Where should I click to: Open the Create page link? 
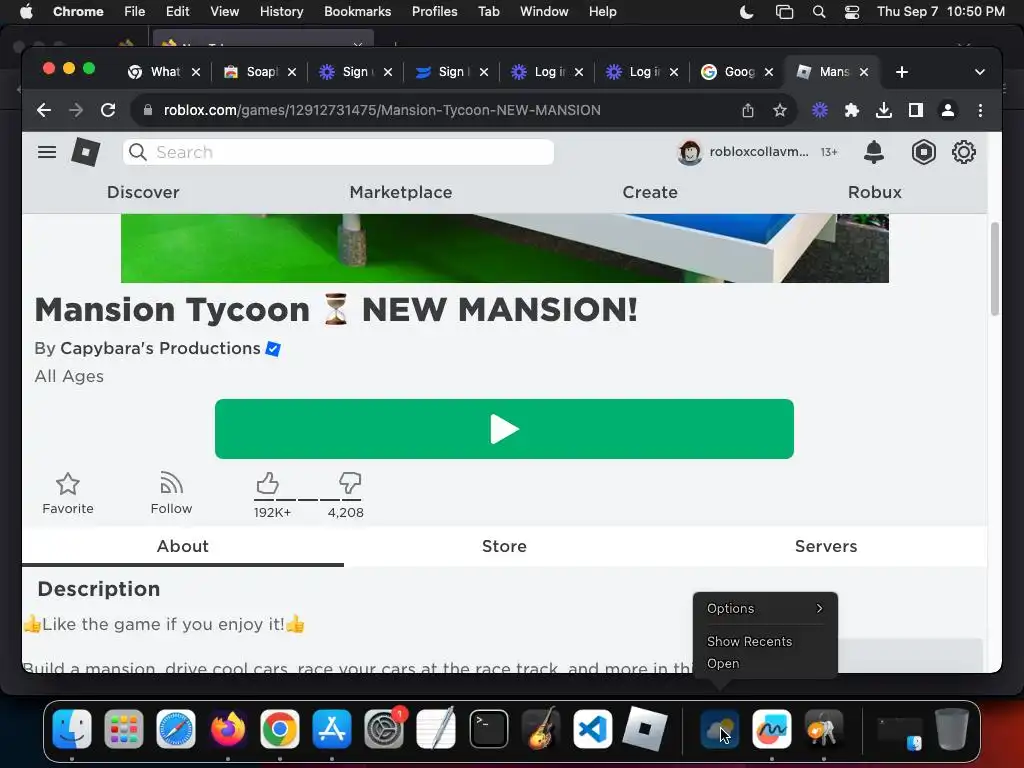(650, 192)
